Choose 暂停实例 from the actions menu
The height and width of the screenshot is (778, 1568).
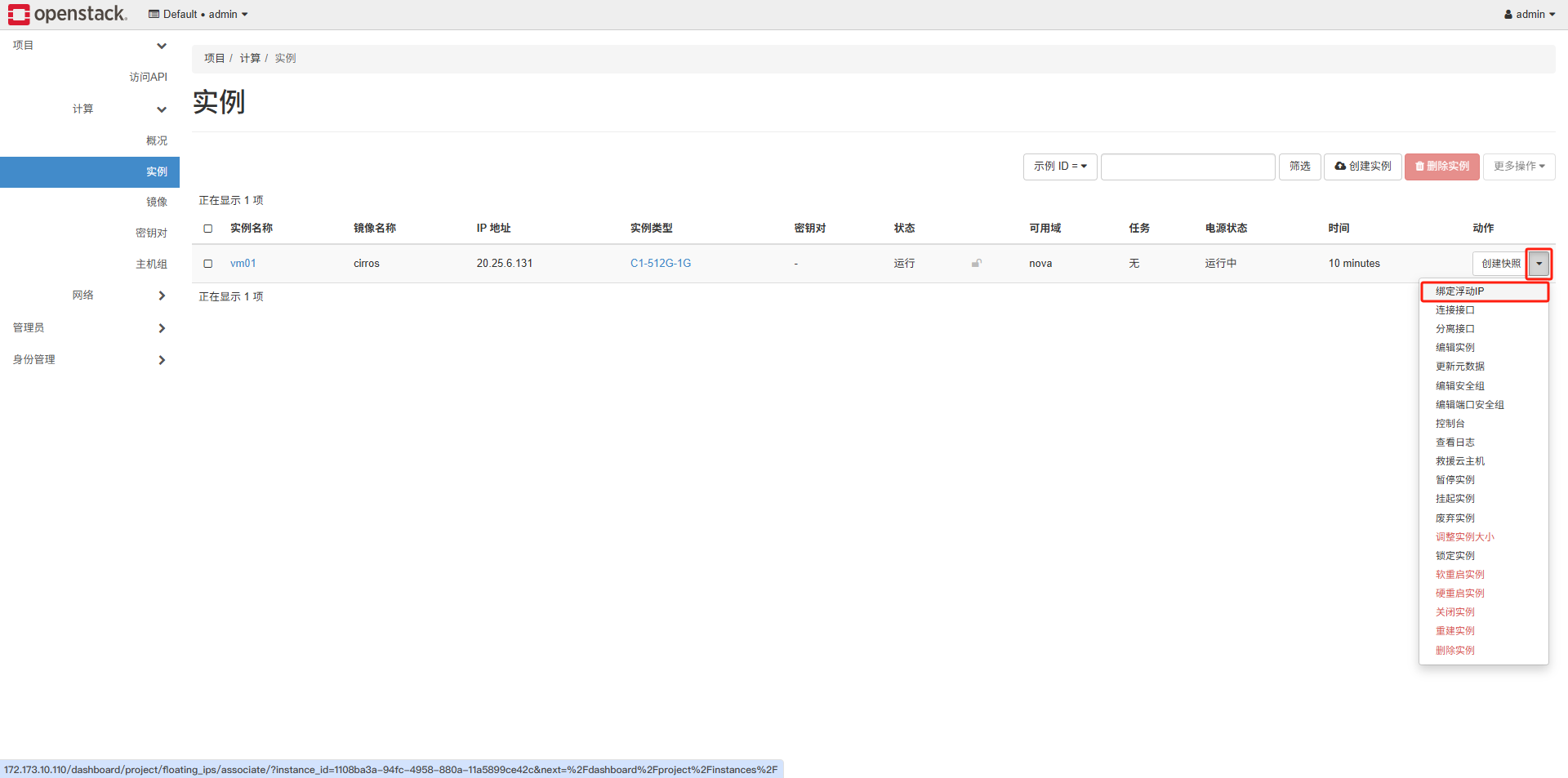pos(1484,480)
